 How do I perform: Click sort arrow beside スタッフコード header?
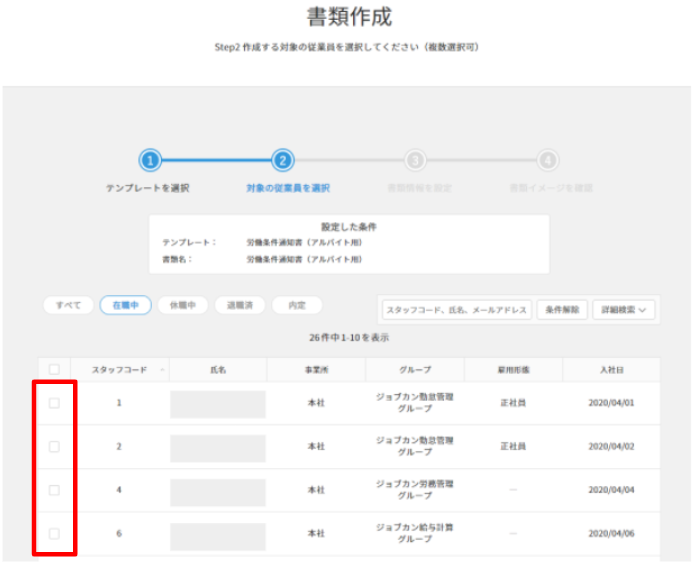162,369
